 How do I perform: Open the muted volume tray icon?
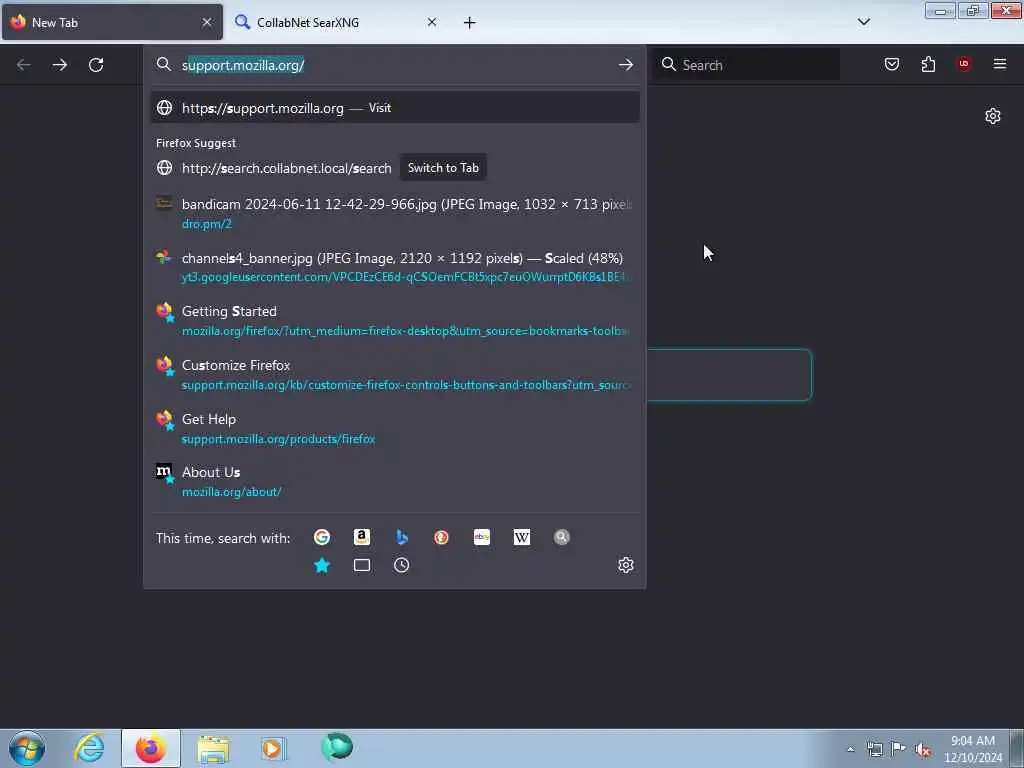pyautogui.click(x=923, y=750)
